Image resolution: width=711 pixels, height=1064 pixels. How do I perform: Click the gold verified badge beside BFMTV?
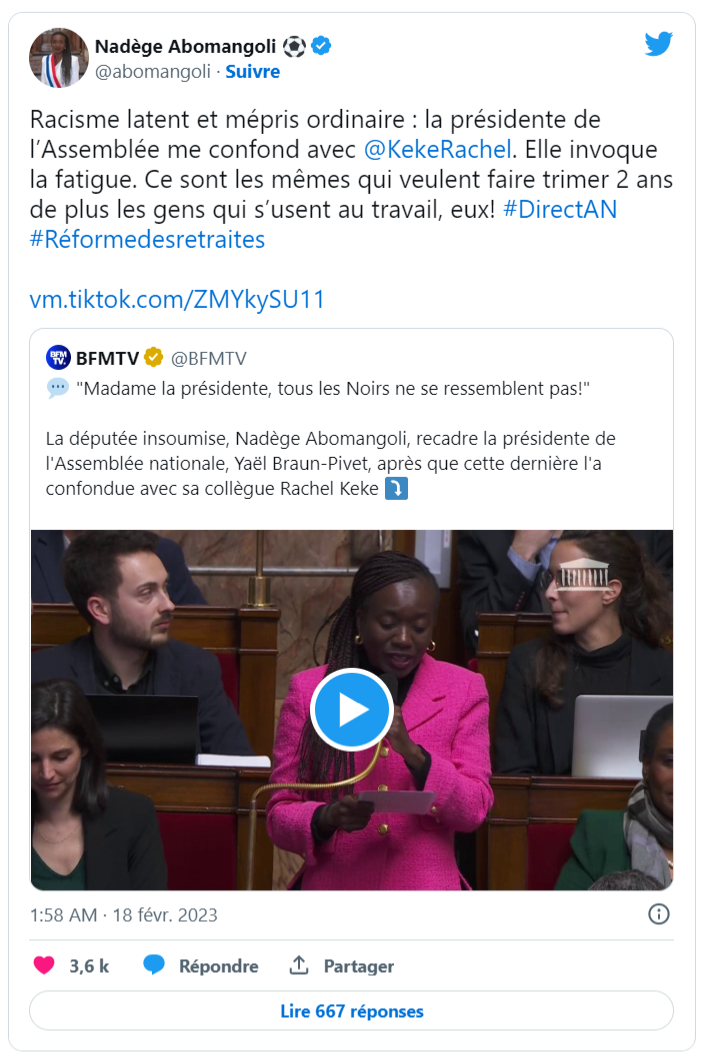coord(154,357)
